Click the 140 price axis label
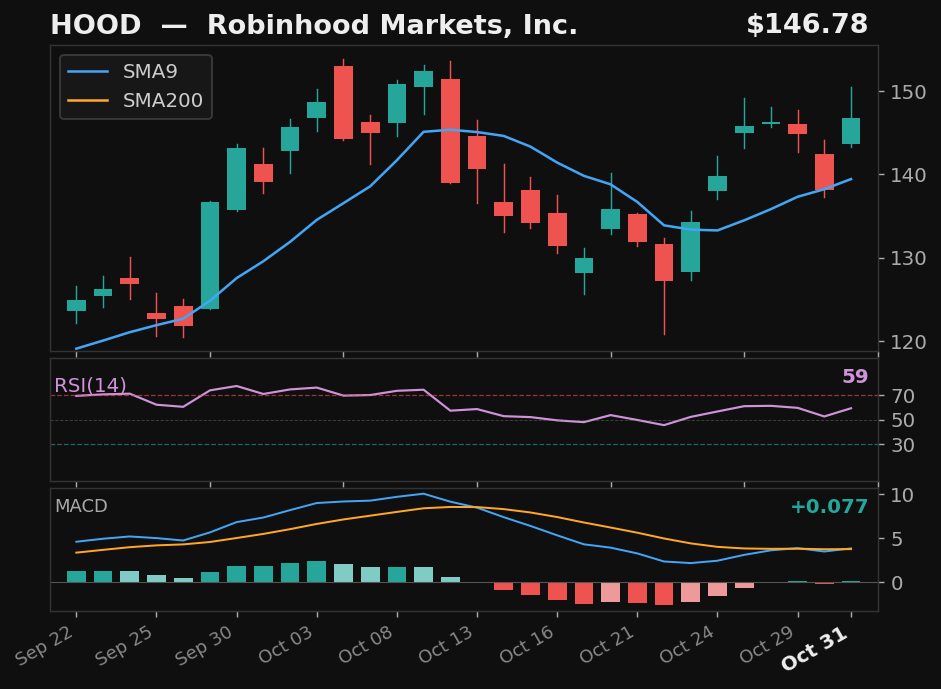This screenshot has width=941, height=689. (x=909, y=175)
